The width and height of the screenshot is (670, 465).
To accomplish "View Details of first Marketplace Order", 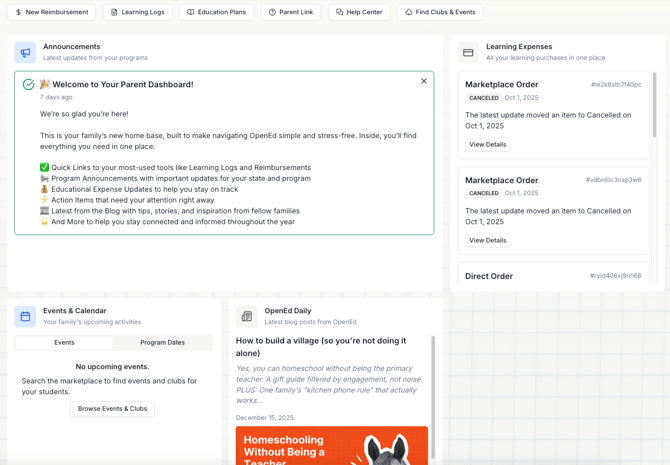I will [x=487, y=145].
